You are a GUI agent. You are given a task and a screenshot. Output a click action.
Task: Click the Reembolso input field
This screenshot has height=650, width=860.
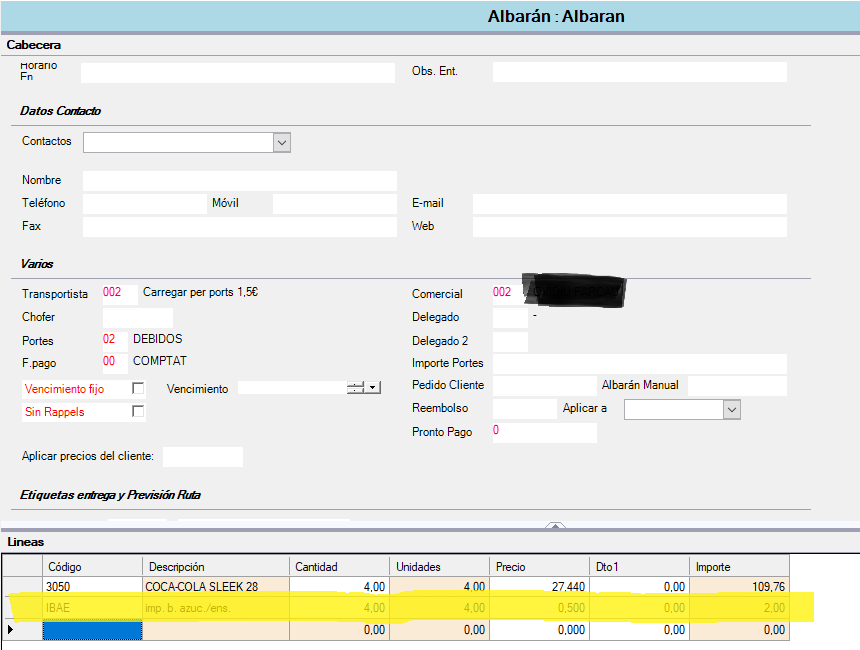click(524, 409)
